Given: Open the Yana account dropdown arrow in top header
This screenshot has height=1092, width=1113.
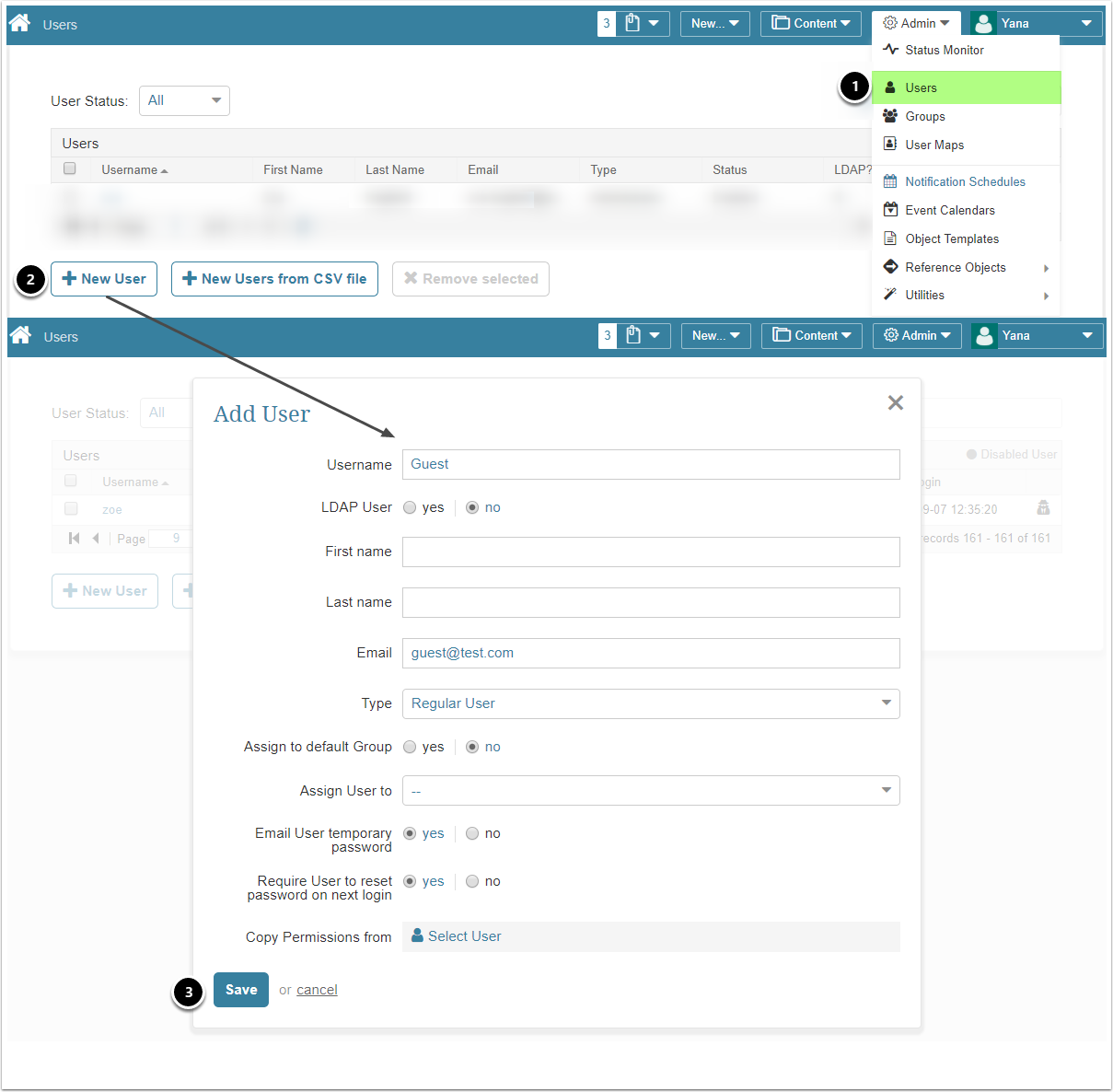Looking at the screenshot, I should pos(1086,24).
